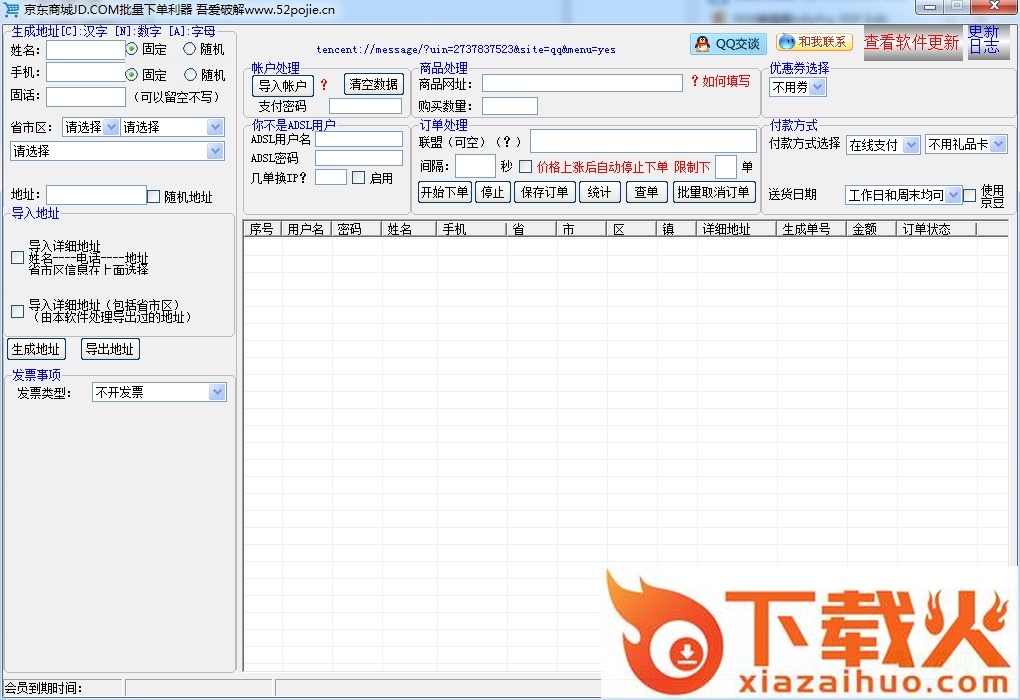Click the 清空数据 button
1020x700 pixels.
tap(373, 84)
